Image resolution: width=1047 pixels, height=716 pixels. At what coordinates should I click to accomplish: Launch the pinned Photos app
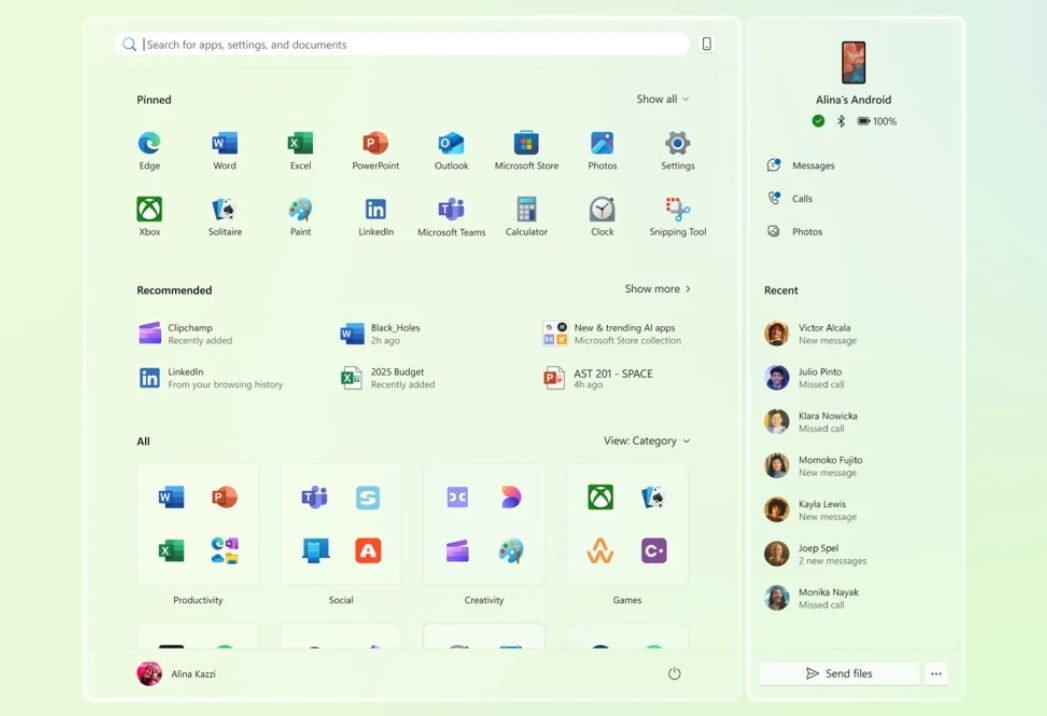(x=602, y=151)
